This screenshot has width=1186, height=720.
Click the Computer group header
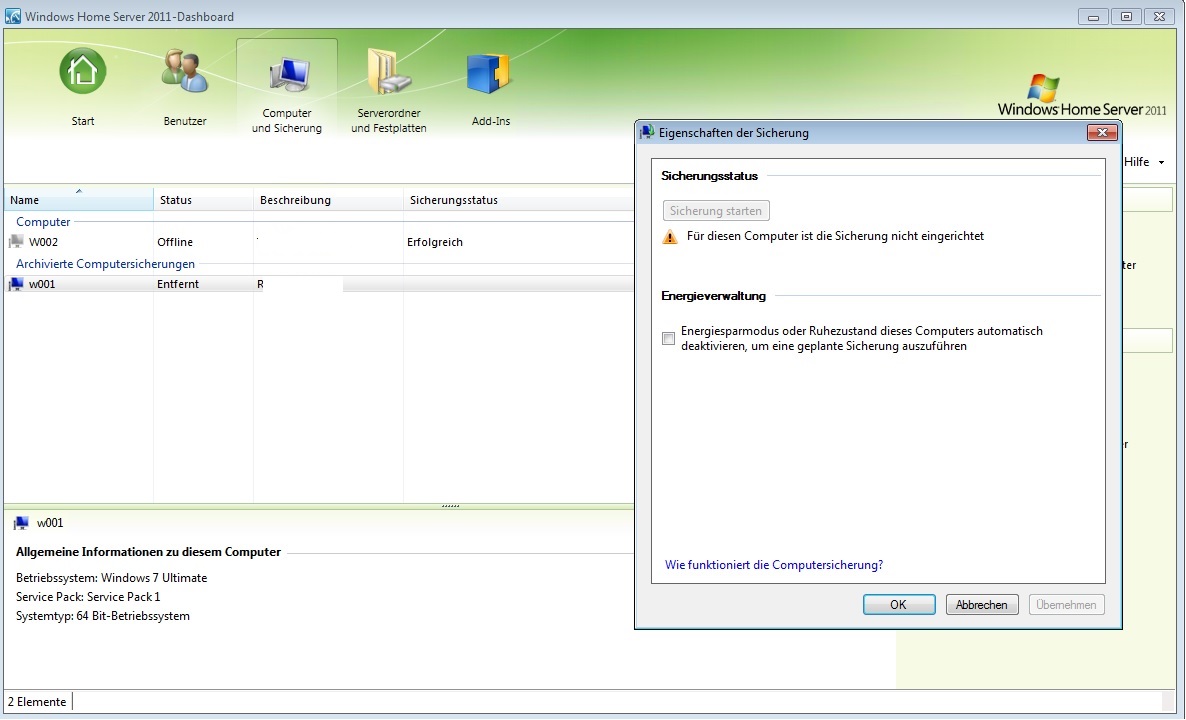(x=43, y=222)
